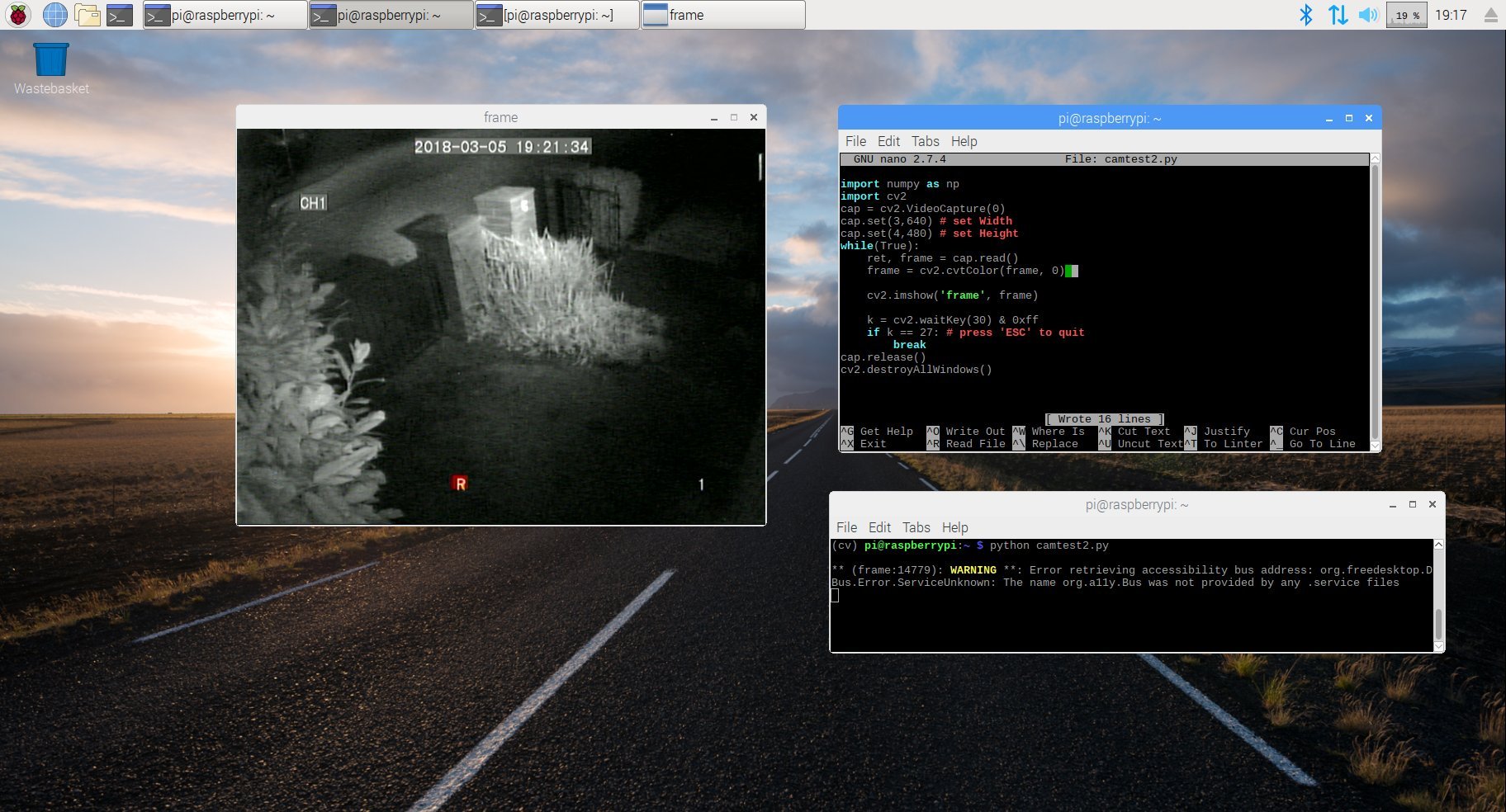Click the Bluetooth tray icon
This screenshot has width=1506, height=812.
click(x=1305, y=15)
